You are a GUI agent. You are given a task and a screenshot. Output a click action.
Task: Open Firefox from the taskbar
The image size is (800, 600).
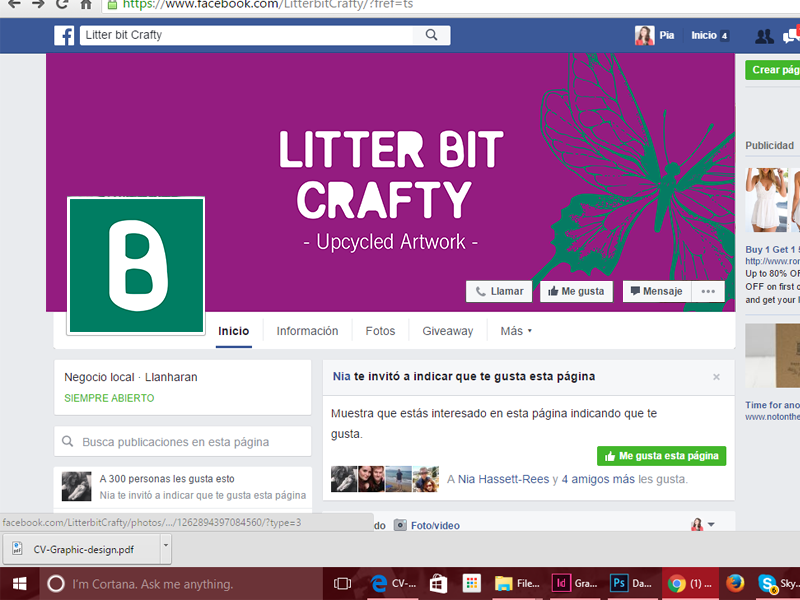[735, 584]
